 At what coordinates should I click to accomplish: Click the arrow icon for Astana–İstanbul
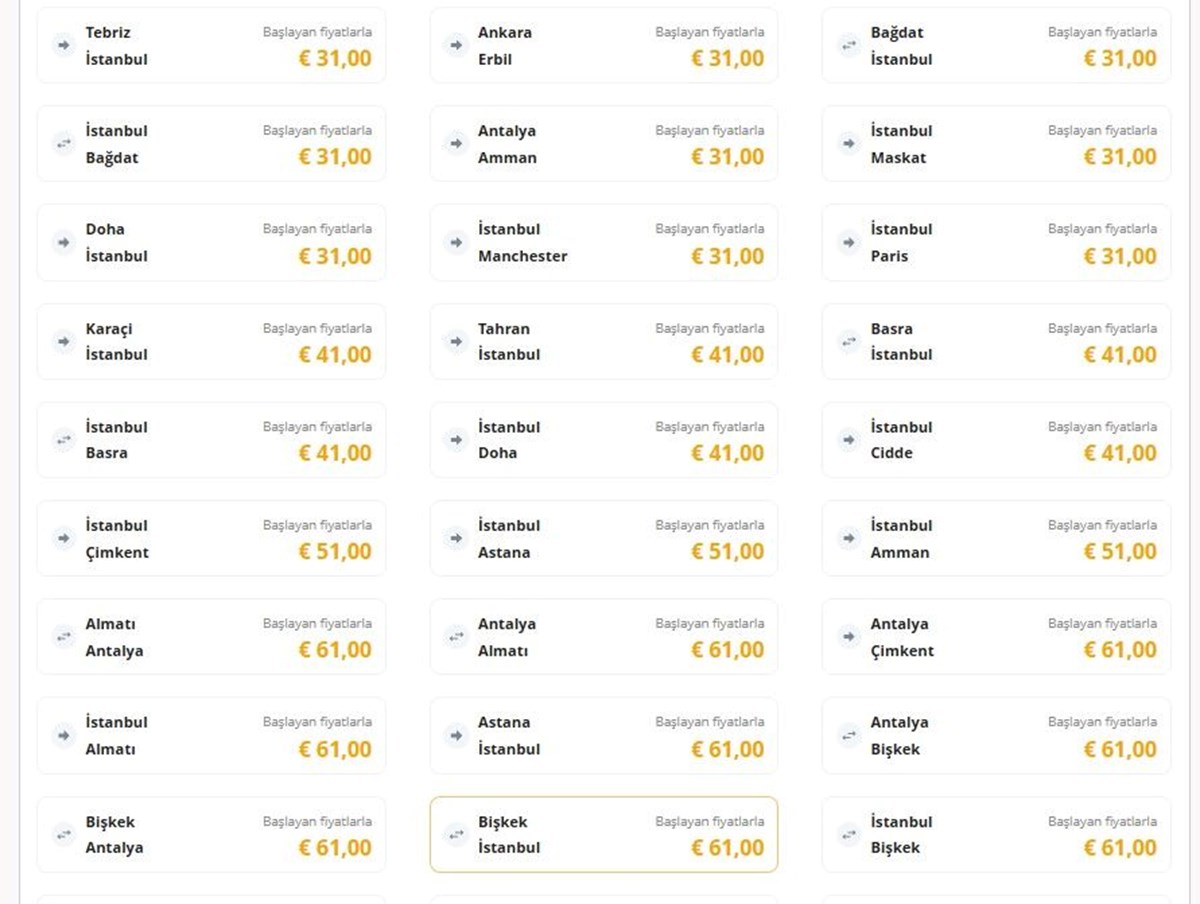[x=456, y=735]
